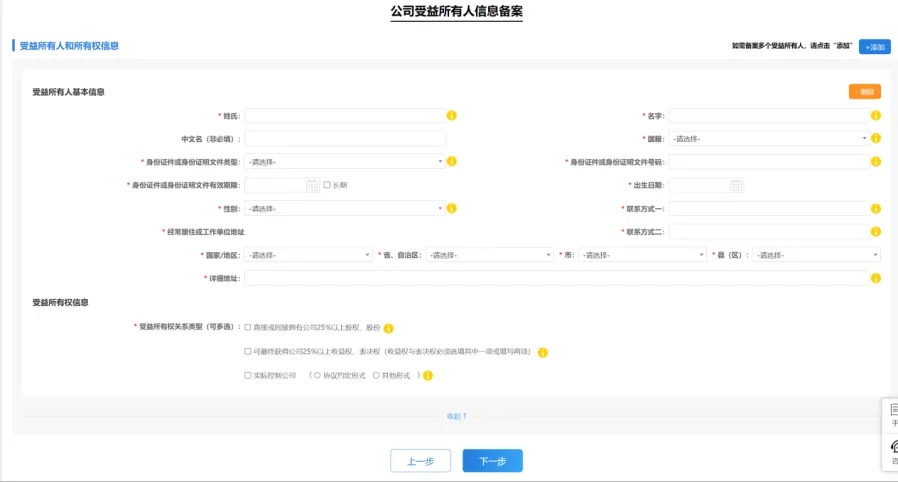The width and height of the screenshot is (898, 483).
Task: Check 直接或间接拥有公司25%以上股权 option
Action: [x=248, y=327]
